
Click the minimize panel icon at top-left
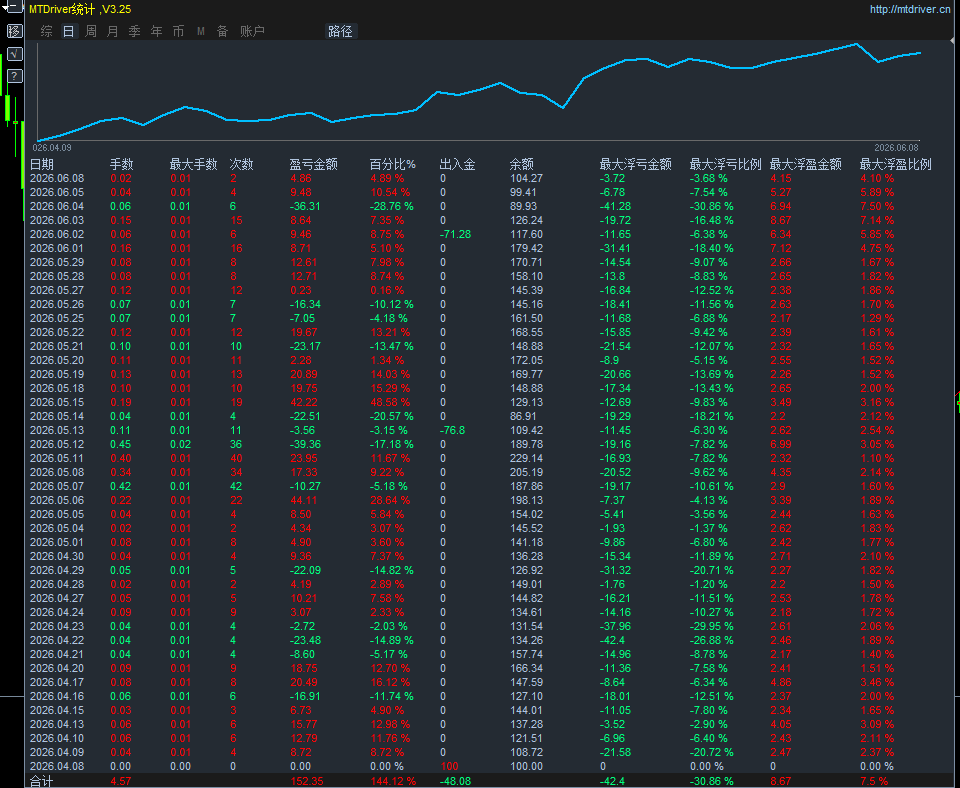point(14,8)
